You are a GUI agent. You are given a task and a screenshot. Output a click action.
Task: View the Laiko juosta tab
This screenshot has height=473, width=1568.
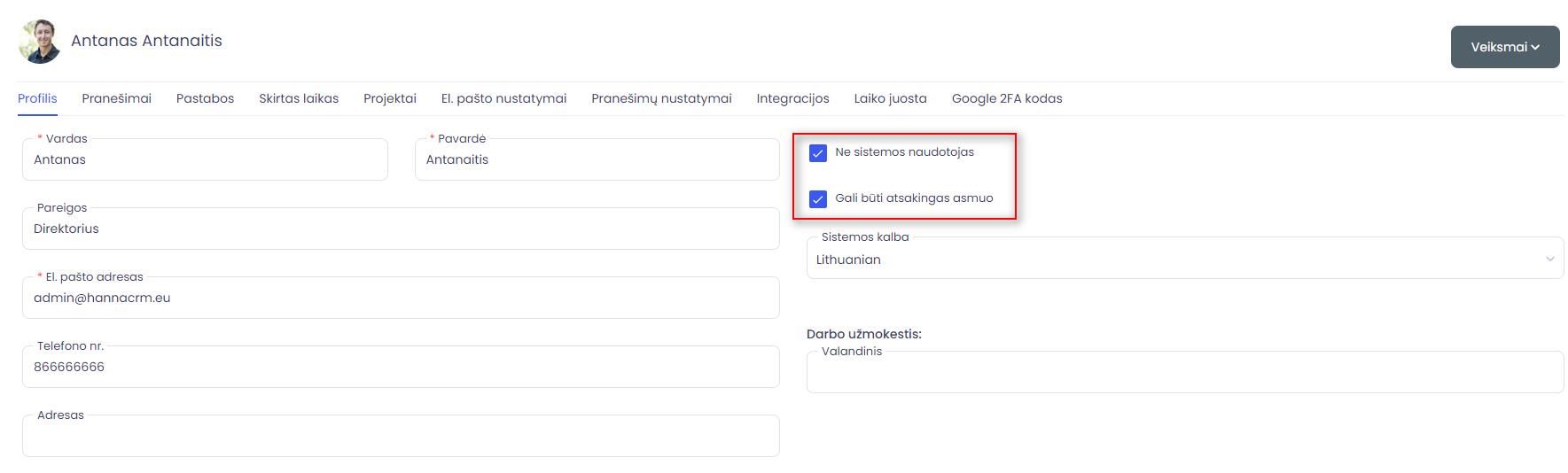click(x=890, y=98)
